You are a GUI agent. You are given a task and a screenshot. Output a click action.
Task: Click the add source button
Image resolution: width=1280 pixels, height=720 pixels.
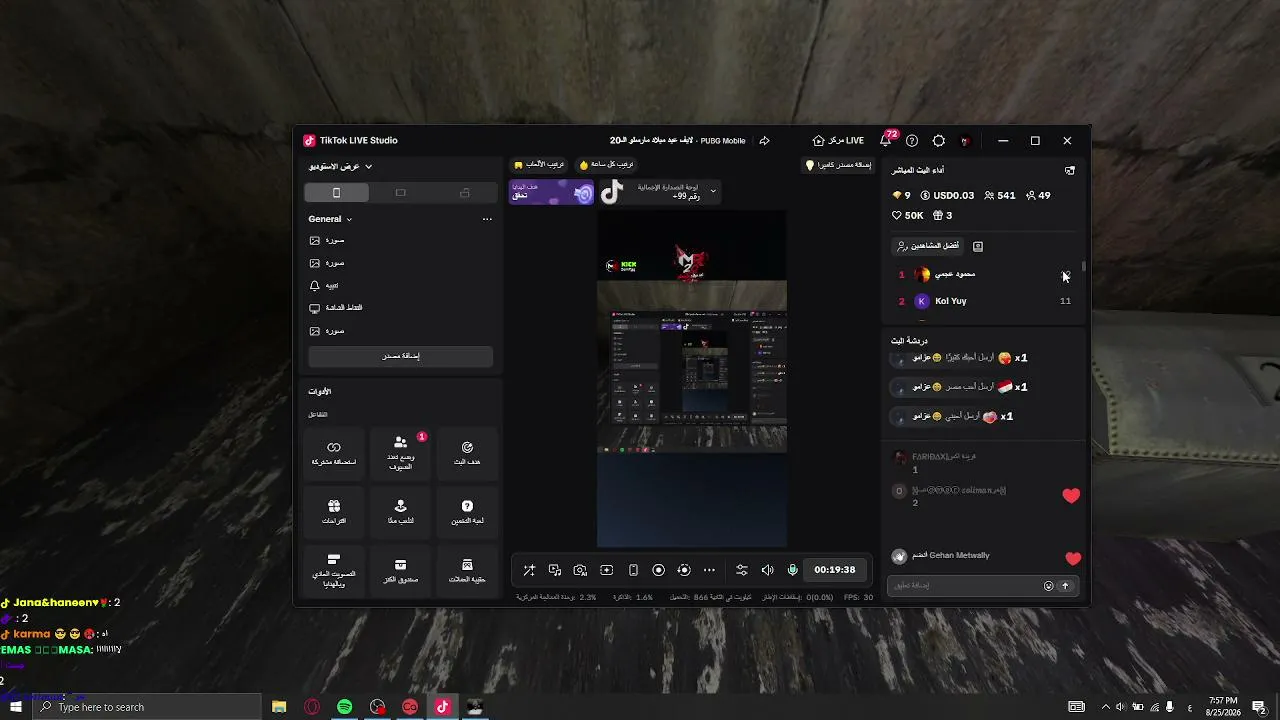coord(400,356)
